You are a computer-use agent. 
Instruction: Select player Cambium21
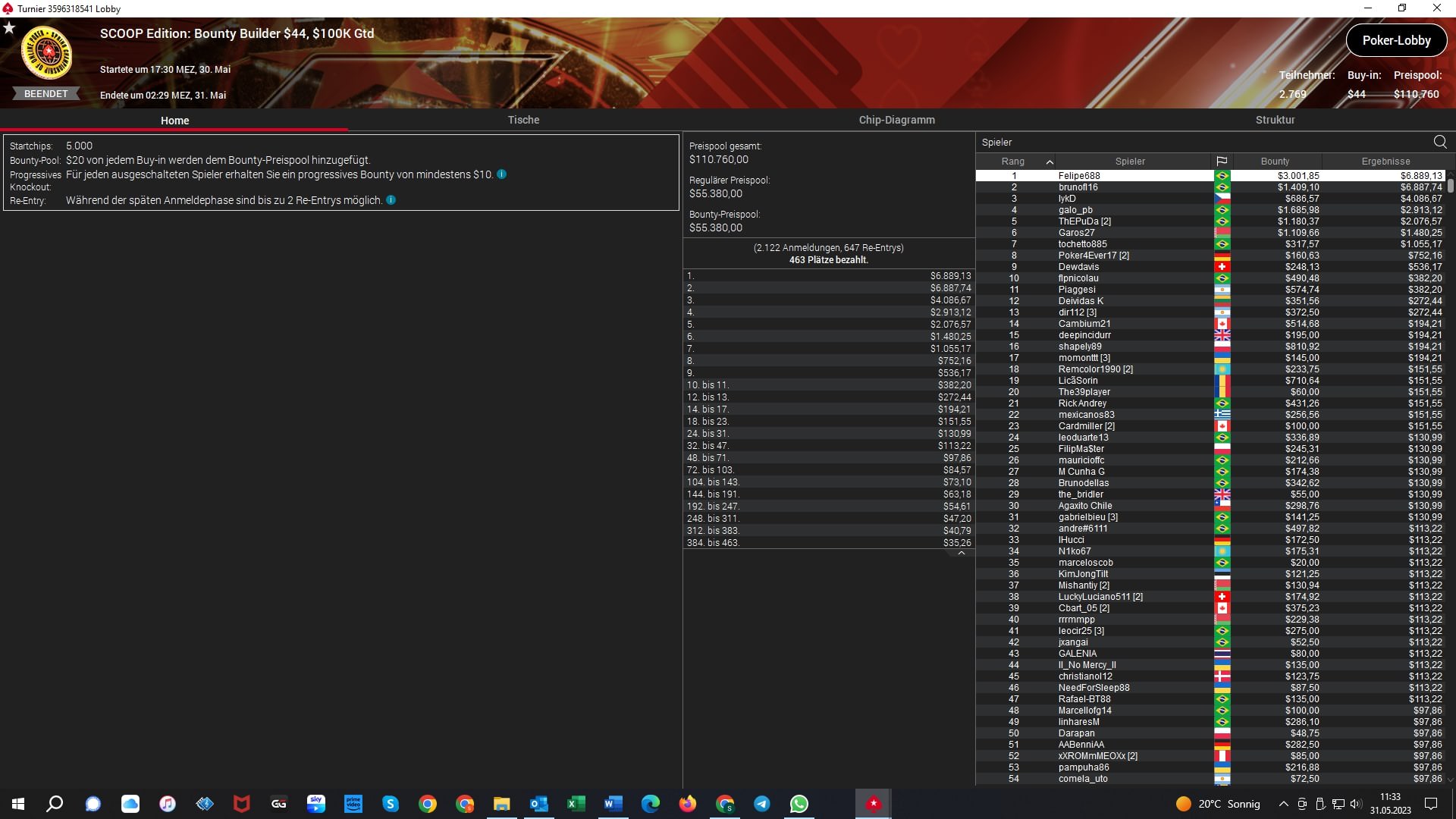coord(1211,324)
